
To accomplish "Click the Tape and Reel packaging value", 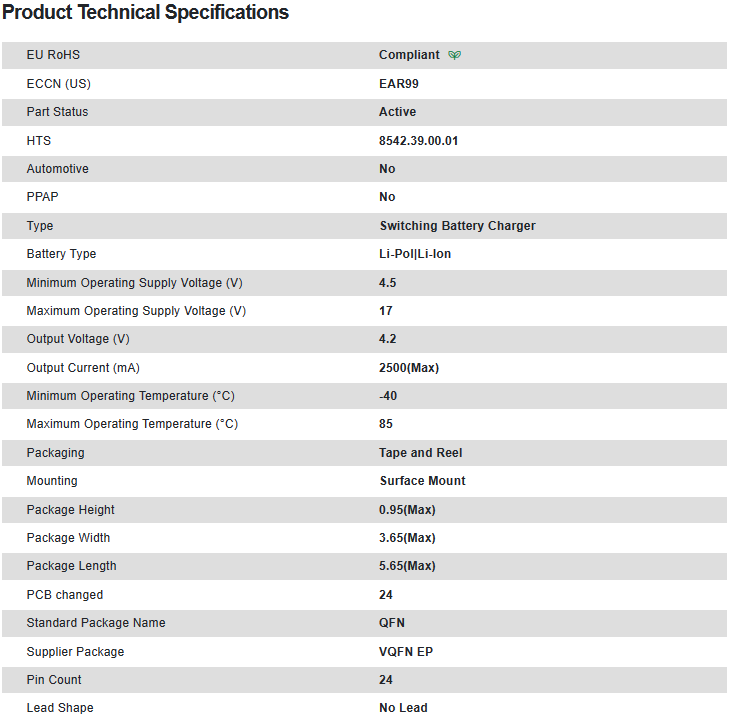I will click(x=420, y=453).
